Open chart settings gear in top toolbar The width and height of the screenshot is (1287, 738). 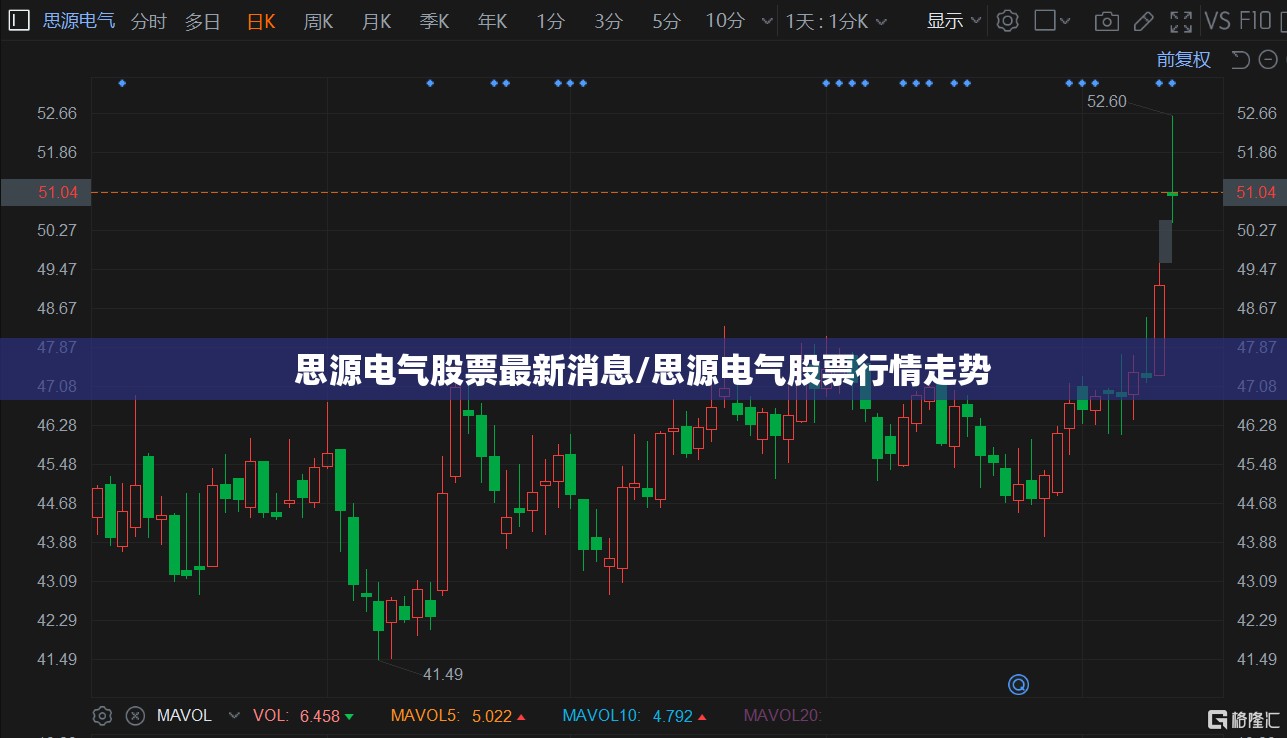[1008, 20]
